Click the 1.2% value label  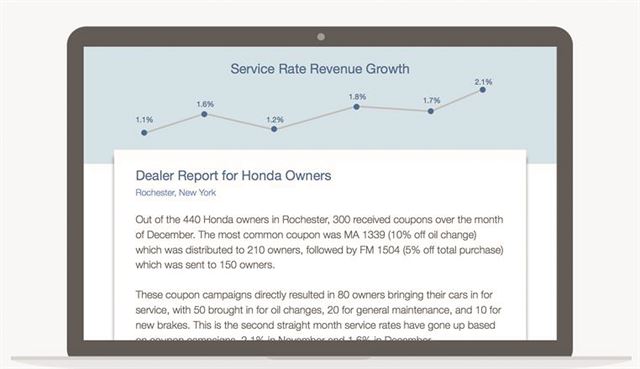click(x=275, y=120)
